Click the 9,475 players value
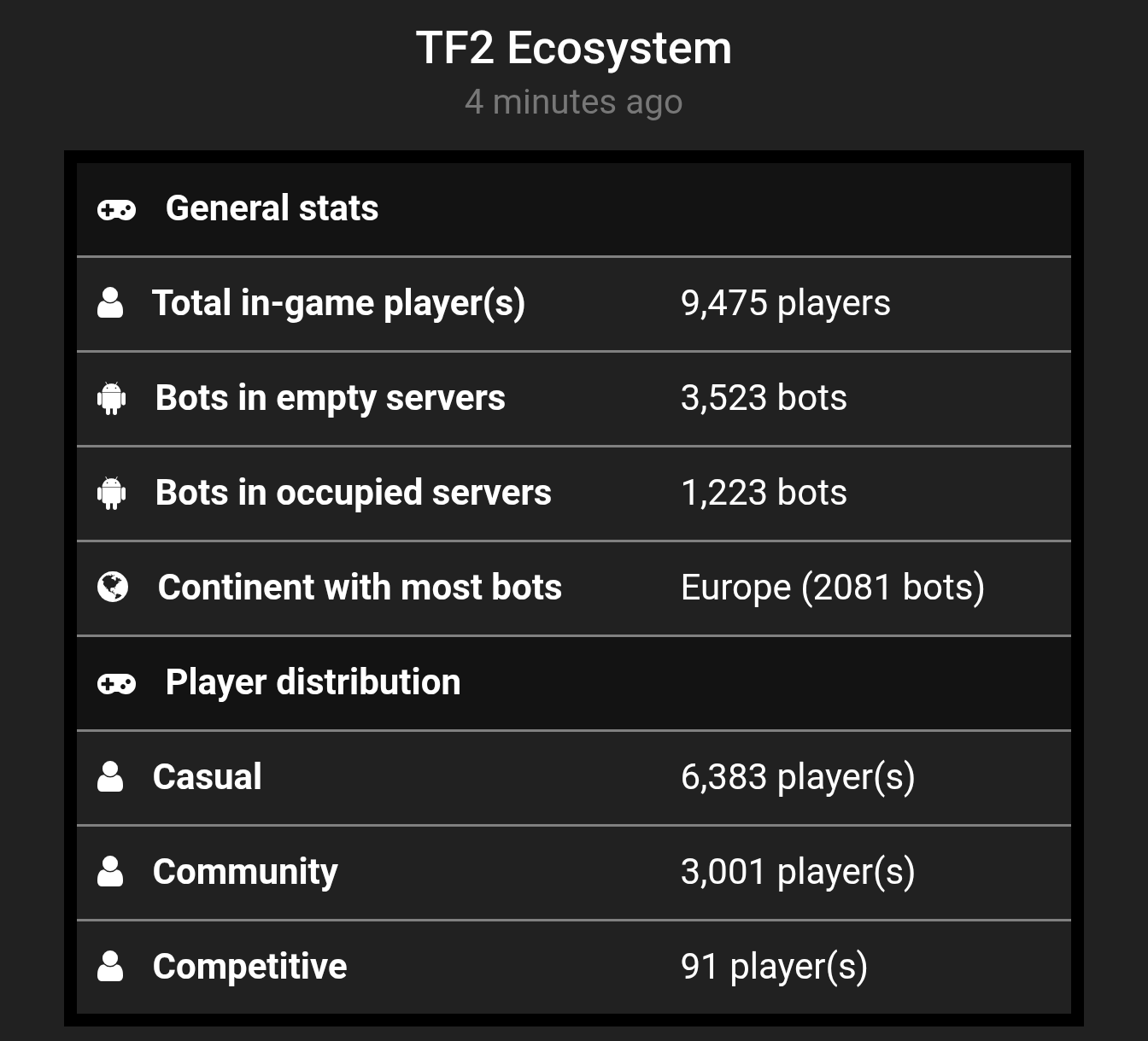Viewport: 1148px width, 1041px height. [786, 303]
